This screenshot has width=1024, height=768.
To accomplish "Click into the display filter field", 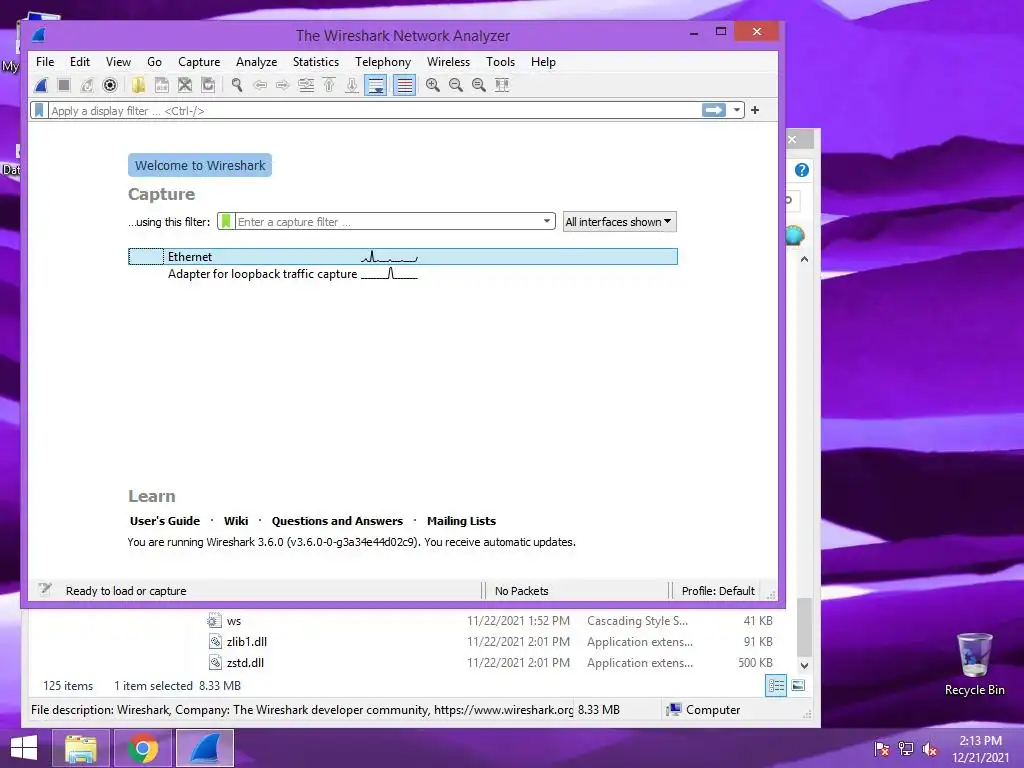I will click(374, 110).
